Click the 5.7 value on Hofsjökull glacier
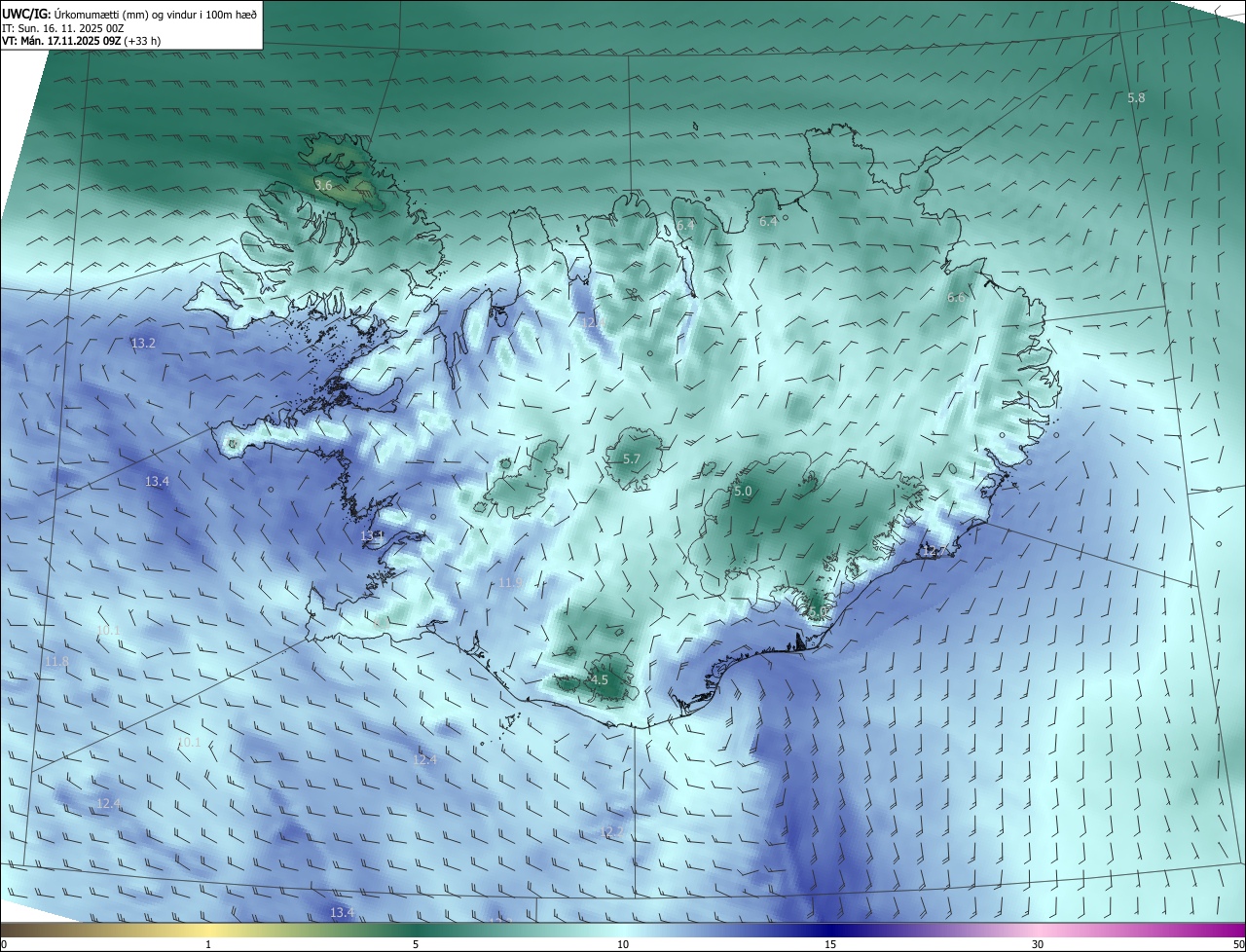 click(631, 459)
